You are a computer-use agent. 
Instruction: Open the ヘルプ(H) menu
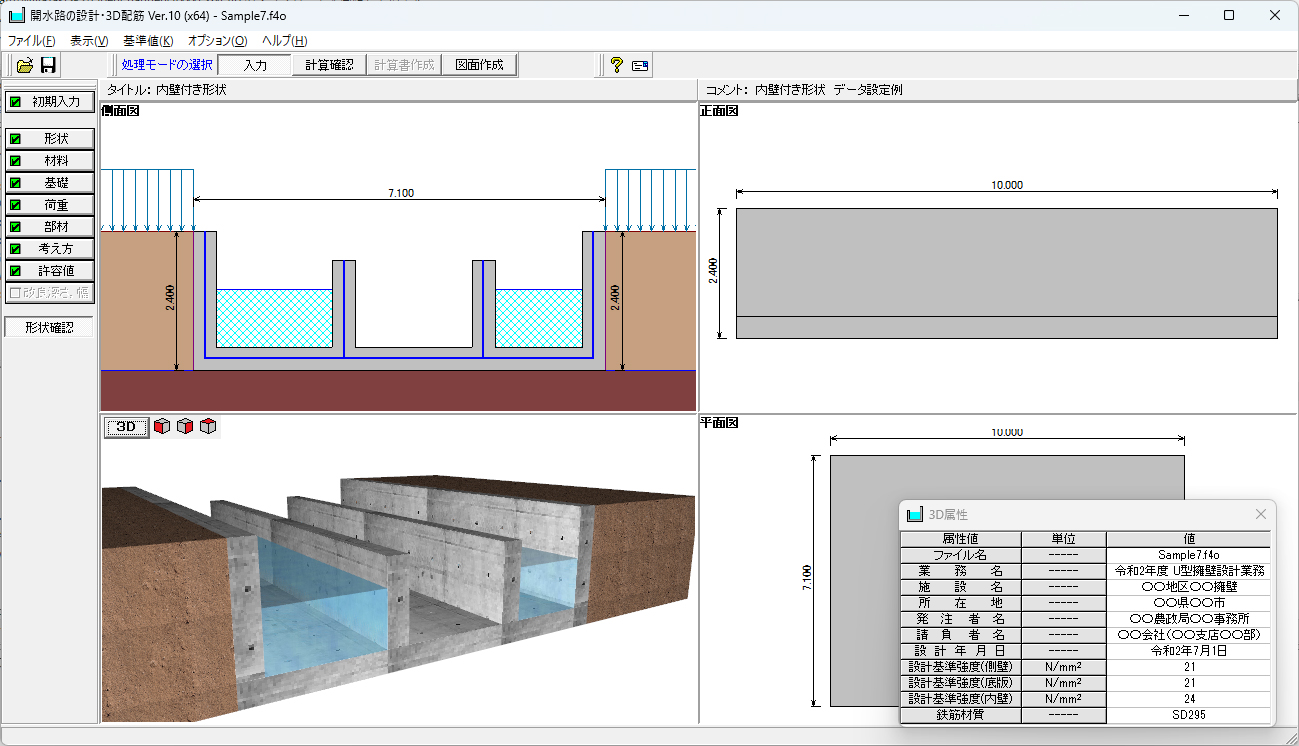point(284,41)
